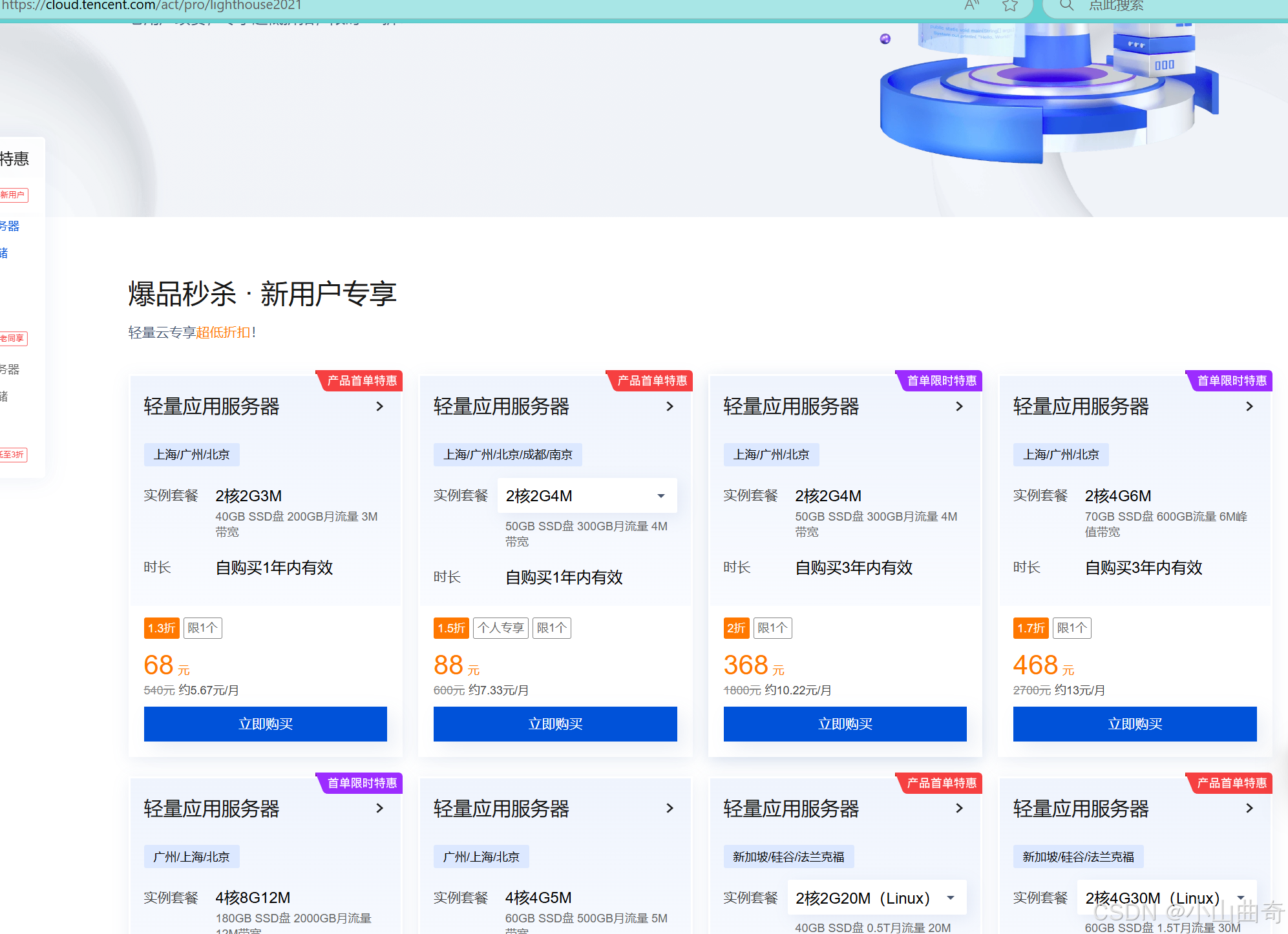Image resolution: width=1288 pixels, height=934 pixels.
Task: Click the arrow icon on the 368元 server card title
Action: [x=959, y=406]
